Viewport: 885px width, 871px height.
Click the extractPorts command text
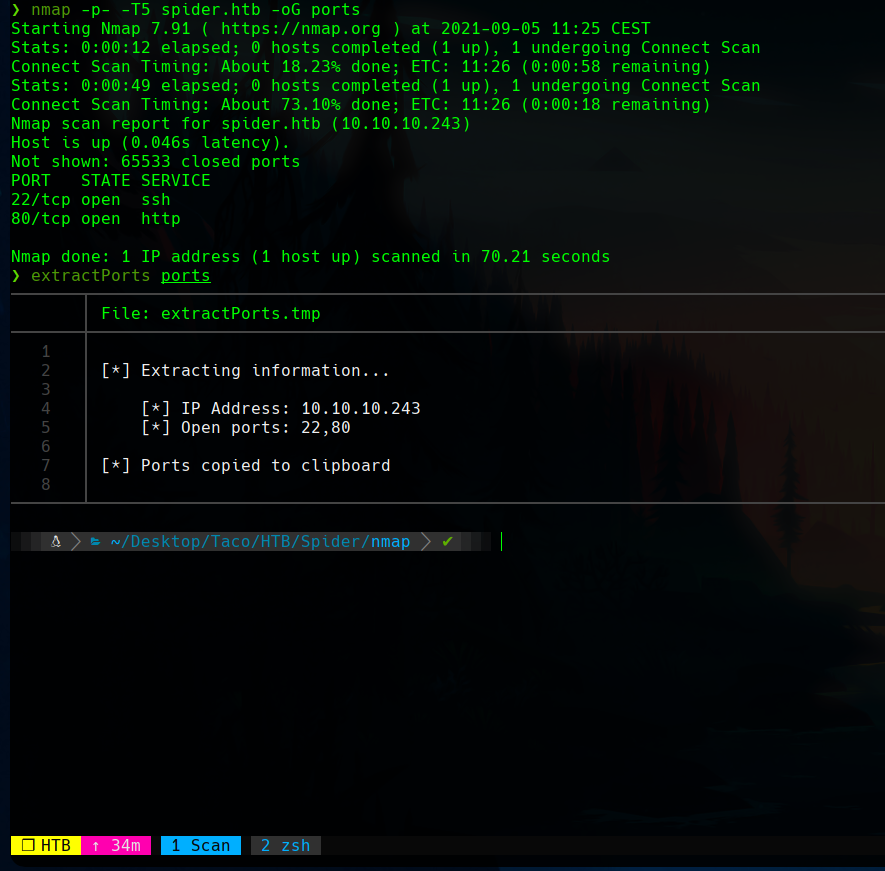click(90, 275)
